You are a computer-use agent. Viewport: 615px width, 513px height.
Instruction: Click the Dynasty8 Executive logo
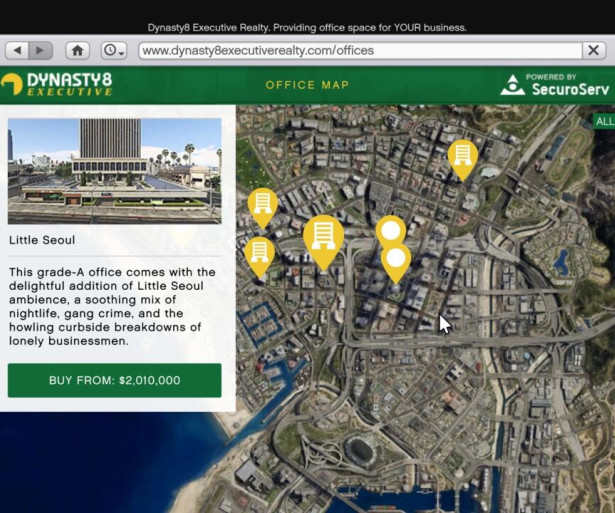click(x=57, y=84)
